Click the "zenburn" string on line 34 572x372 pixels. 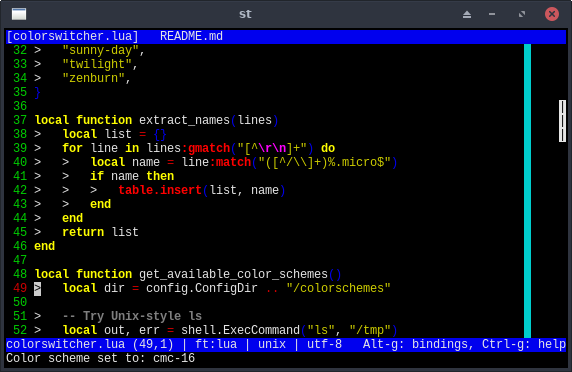pos(93,78)
